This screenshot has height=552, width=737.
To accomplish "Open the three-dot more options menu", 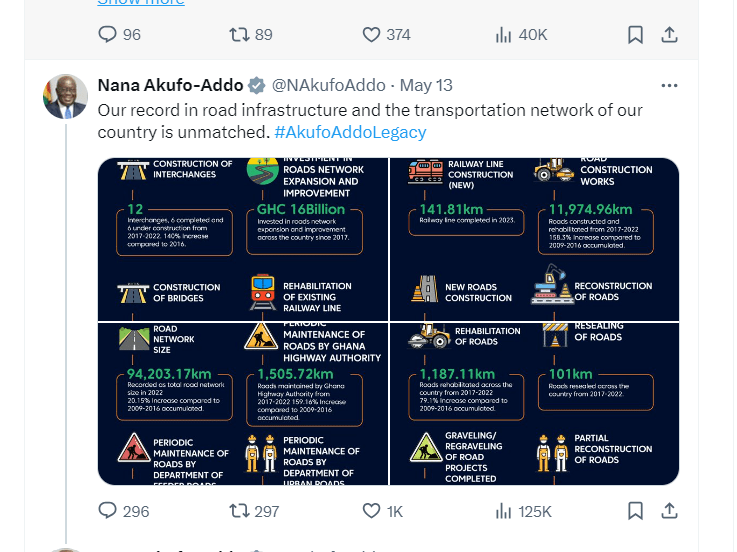I will (669, 85).
